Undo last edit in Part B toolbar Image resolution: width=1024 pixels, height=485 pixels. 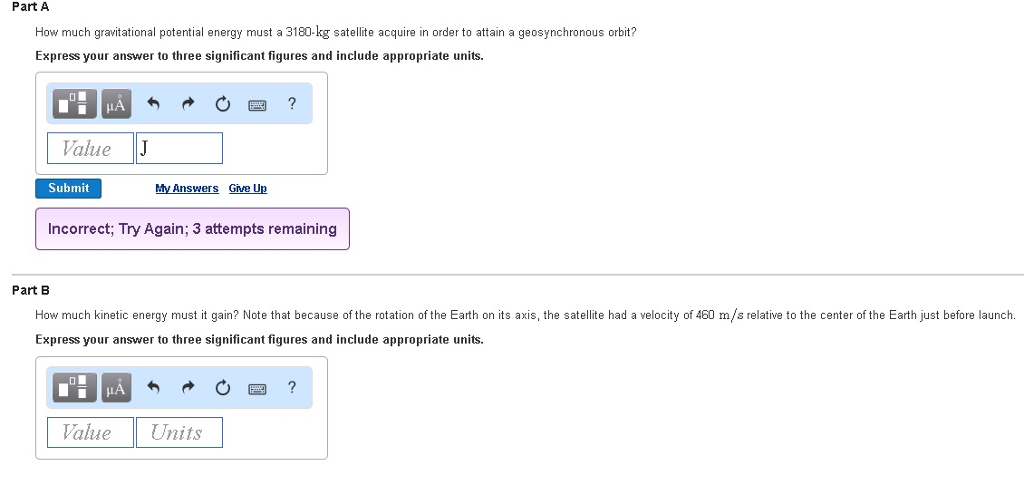click(153, 388)
